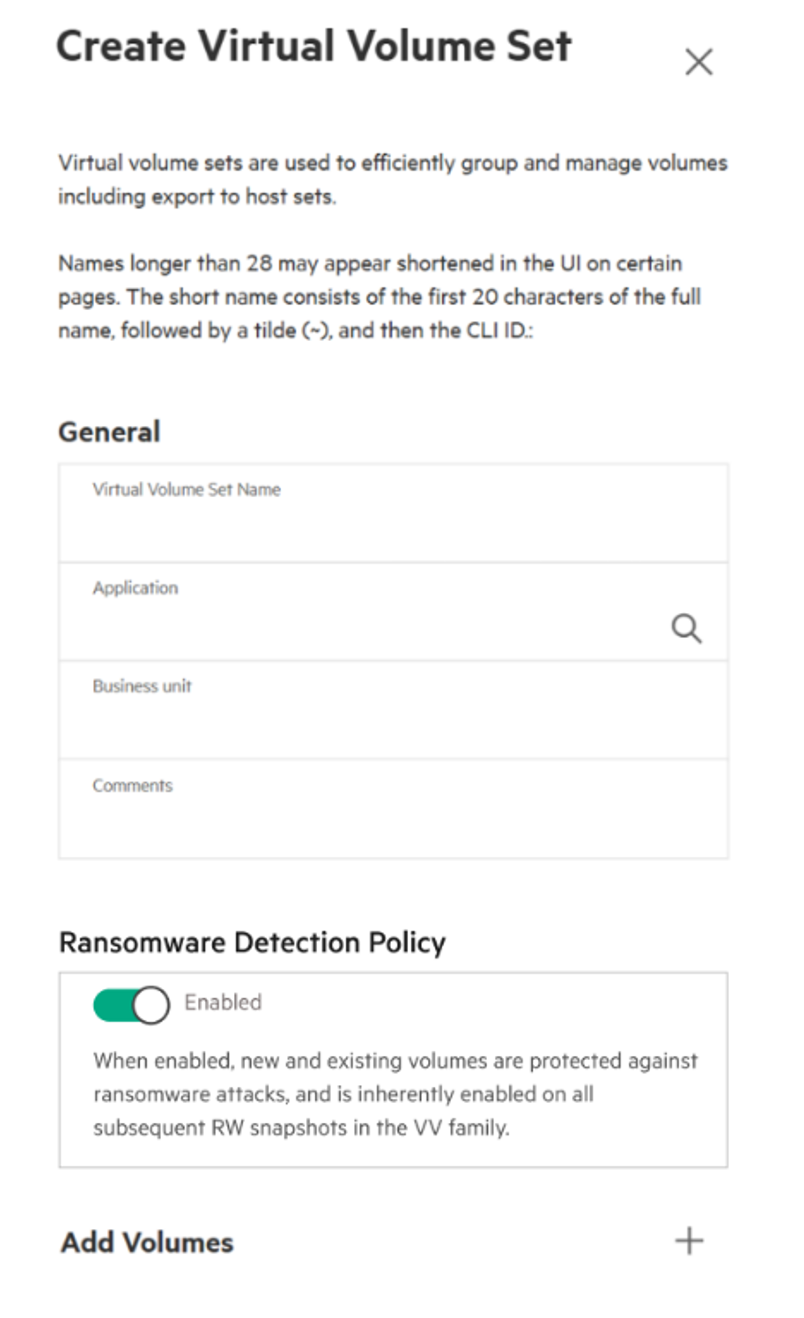Image resolution: width=804 pixels, height=1318 pixels.
Task: Expand the Add Volumes section heading
Action: (147, 1242)
